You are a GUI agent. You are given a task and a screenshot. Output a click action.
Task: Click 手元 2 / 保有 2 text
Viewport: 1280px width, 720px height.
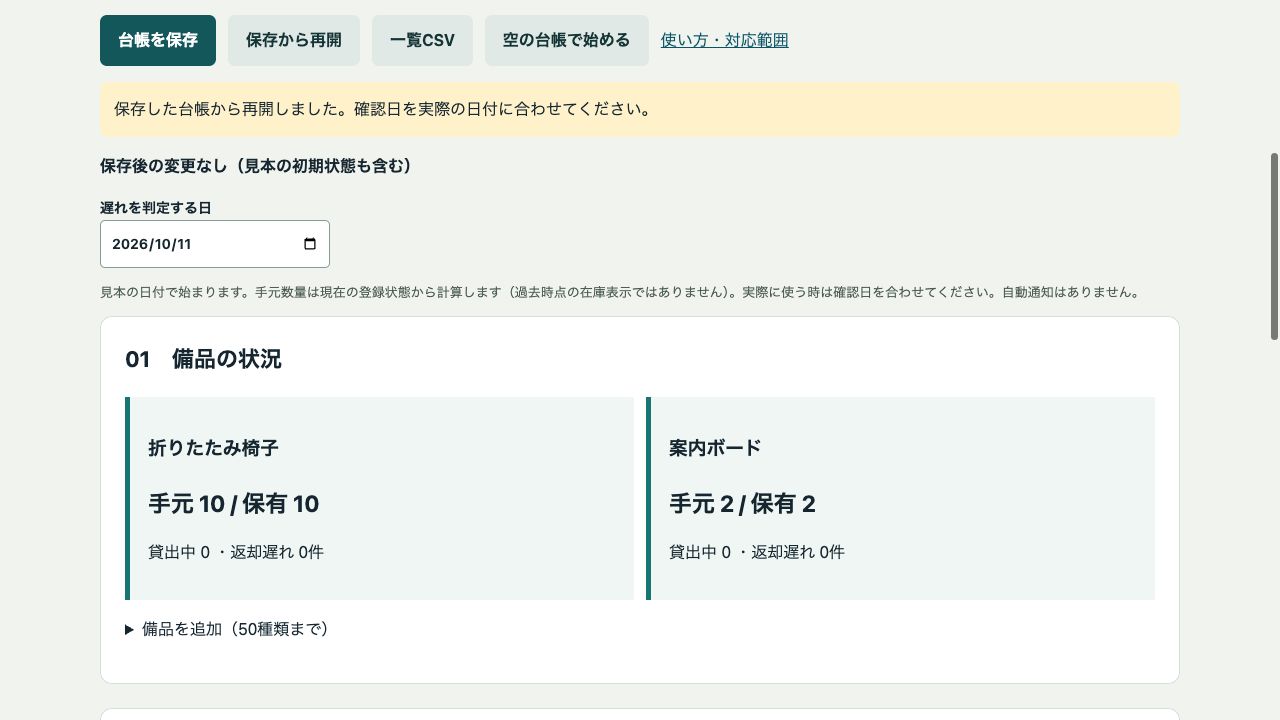[742, 504]
